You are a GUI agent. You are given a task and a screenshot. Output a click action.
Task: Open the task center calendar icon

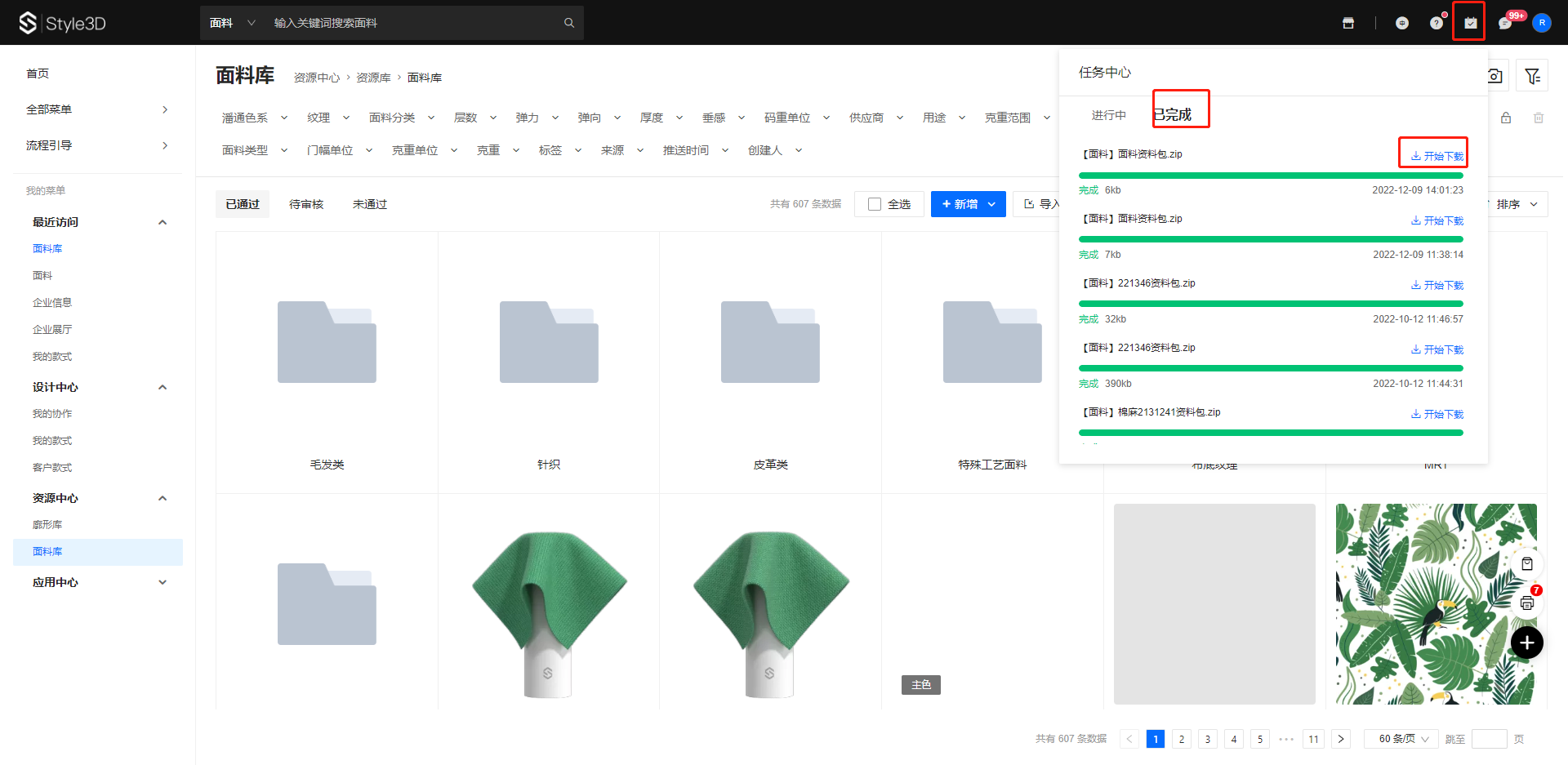[1470, 23]
